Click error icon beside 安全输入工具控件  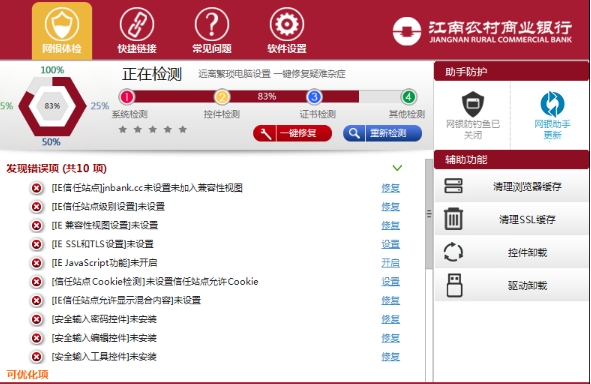click(x=37, y=356)
